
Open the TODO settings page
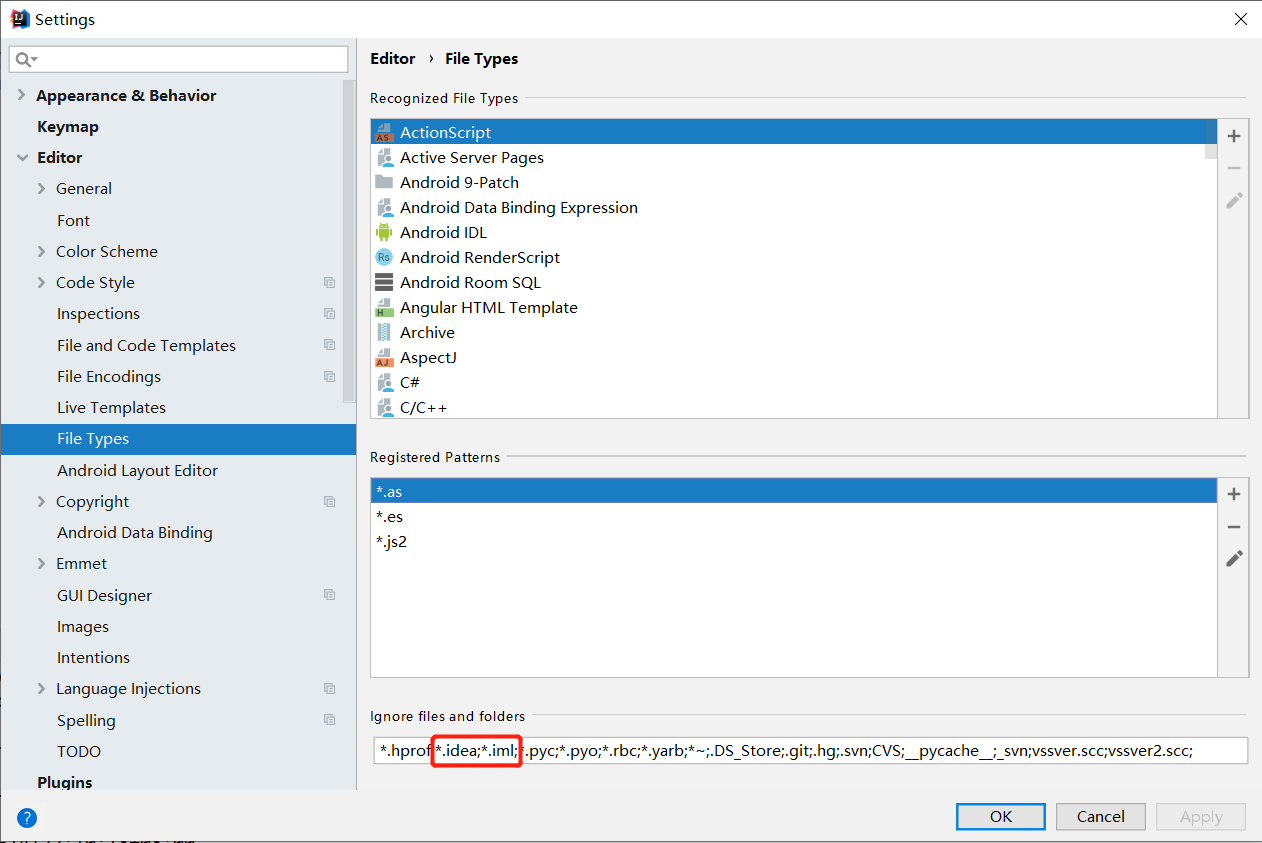pyautogui.click(x=79, y=752)
